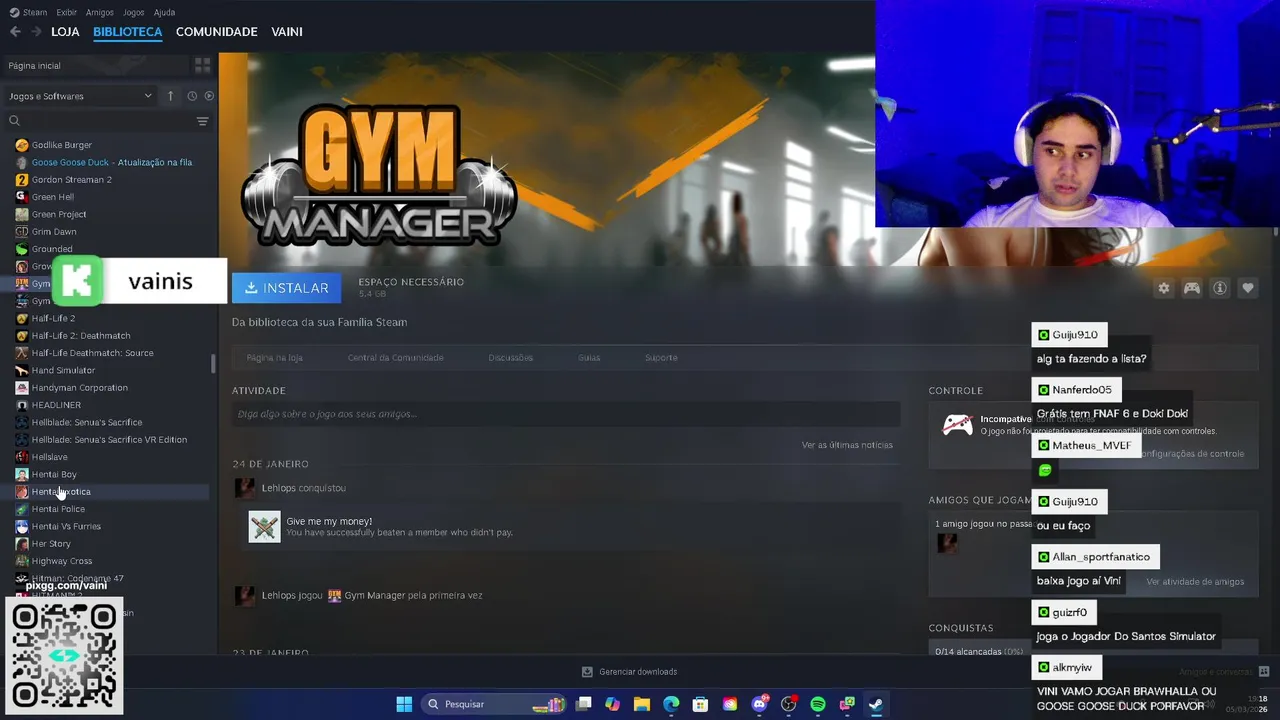Open File Explorer from taskbar
Image resolution: width=1280 pixels, height=720 pixels.
point(642,704)
